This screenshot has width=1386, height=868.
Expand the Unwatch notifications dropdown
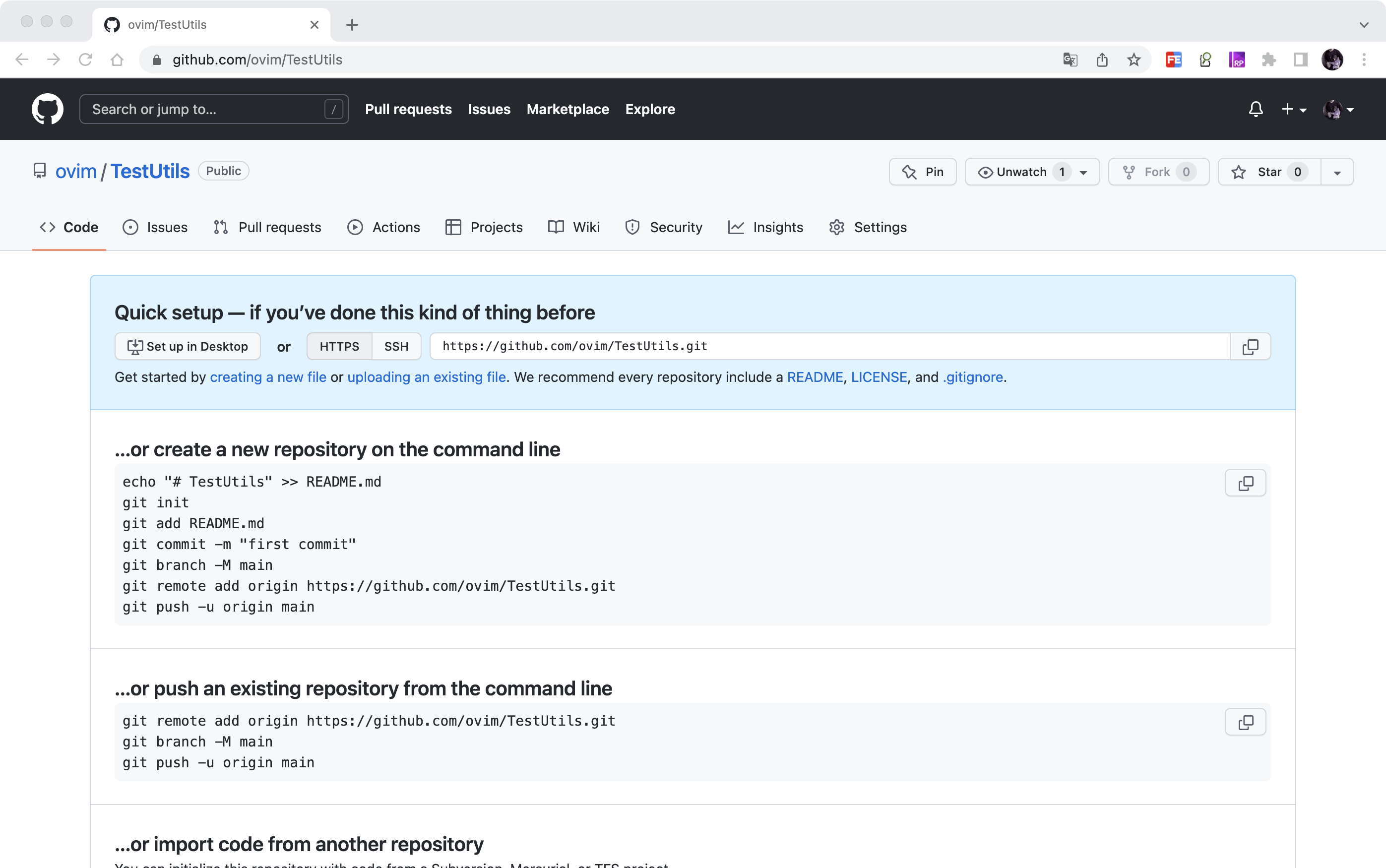click(1083, 172)
